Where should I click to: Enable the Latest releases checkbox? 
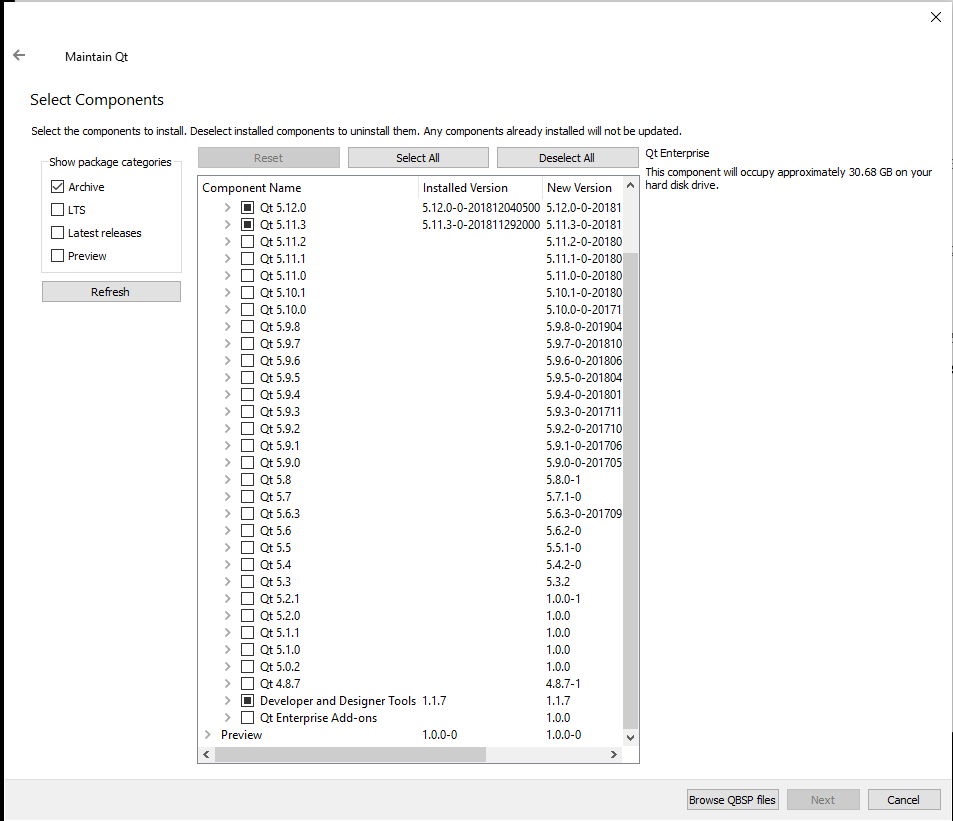[x=58, y=233]
